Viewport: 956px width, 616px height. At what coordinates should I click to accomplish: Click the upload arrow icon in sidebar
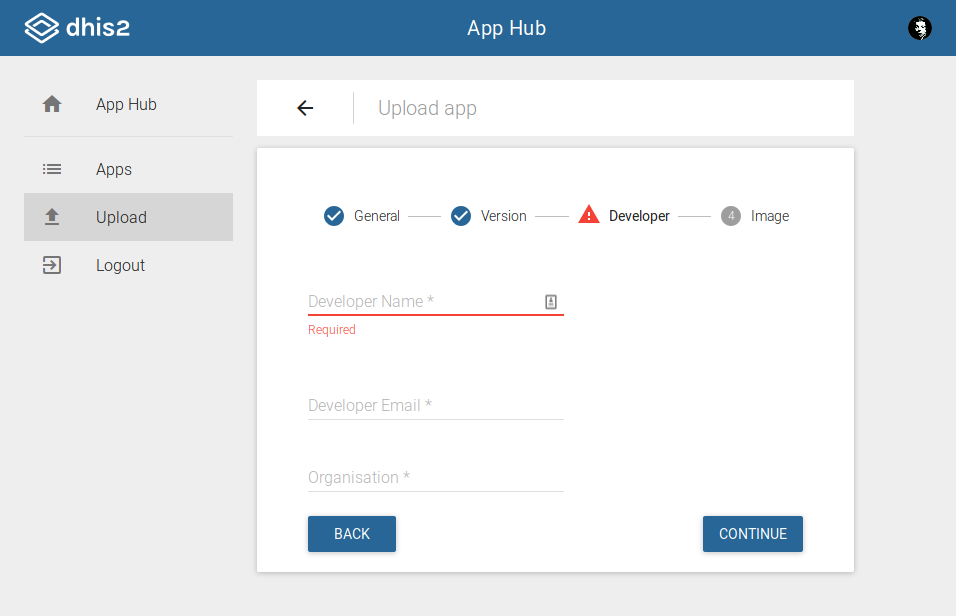[x=52, y=217]
